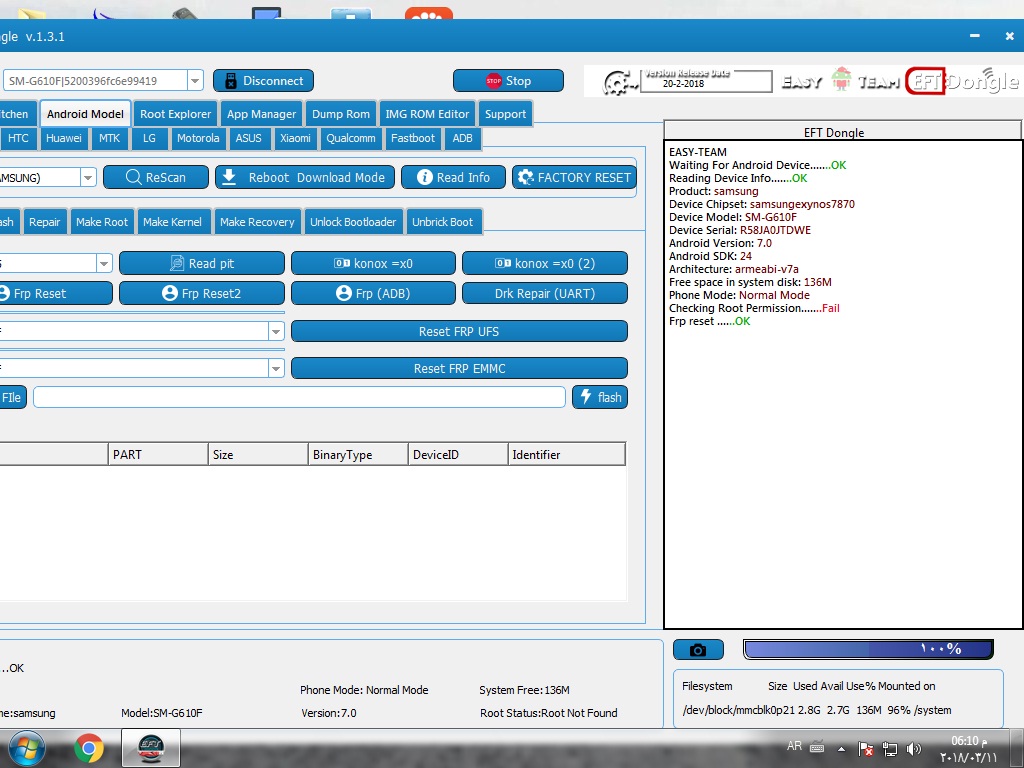
Task: Open the Support tab
Action: coord(505,114)
